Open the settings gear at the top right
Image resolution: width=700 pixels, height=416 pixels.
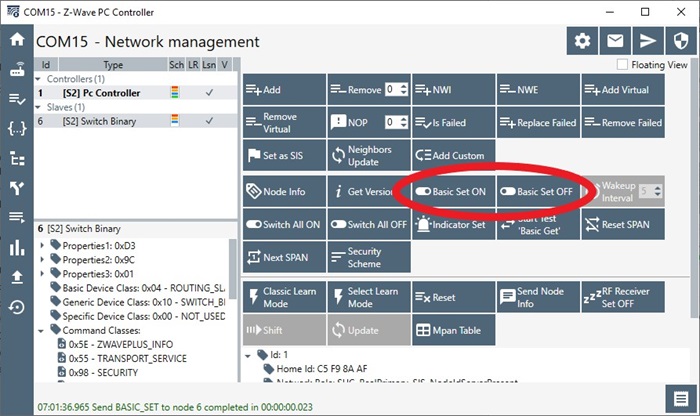[x=582, y=41]
